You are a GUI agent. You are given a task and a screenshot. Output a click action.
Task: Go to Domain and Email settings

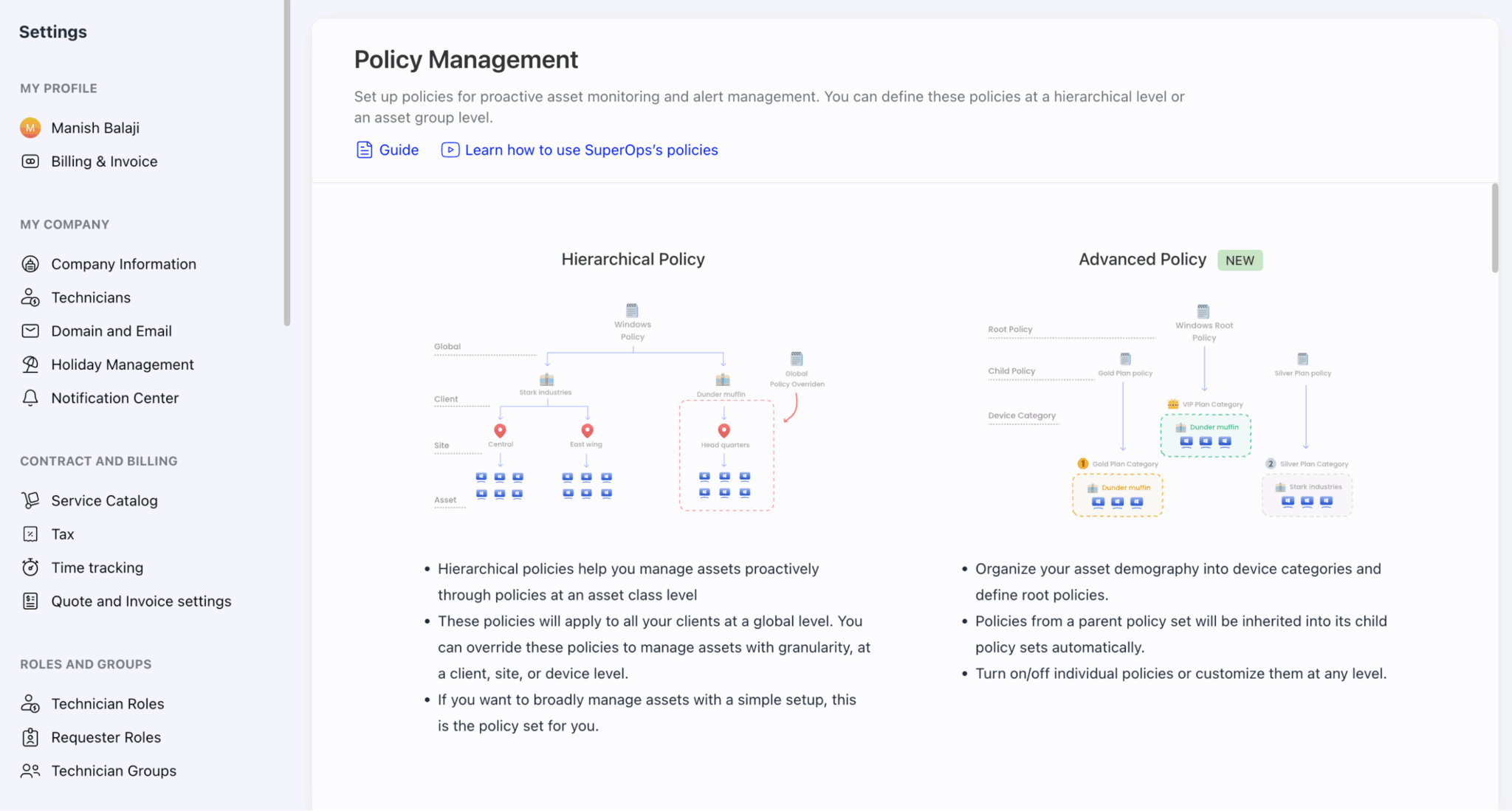111,331
